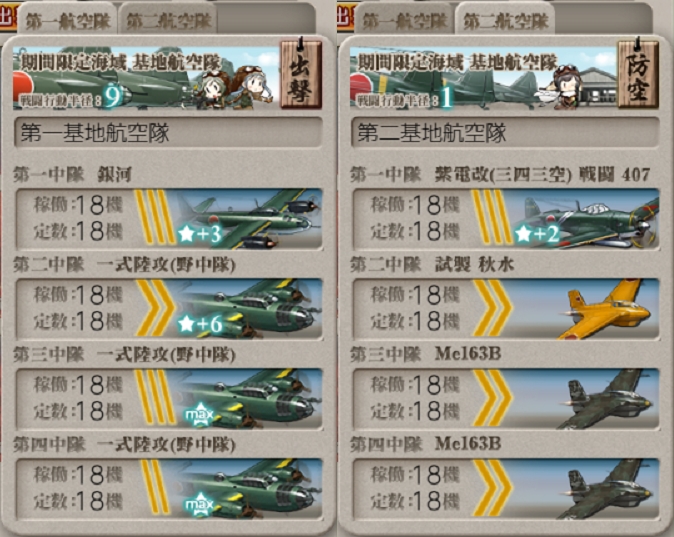Viewport: 674px width, 537px height.
Task: Click the ★+3 improvement badge on 銀河
Action: tap(200, 234)
